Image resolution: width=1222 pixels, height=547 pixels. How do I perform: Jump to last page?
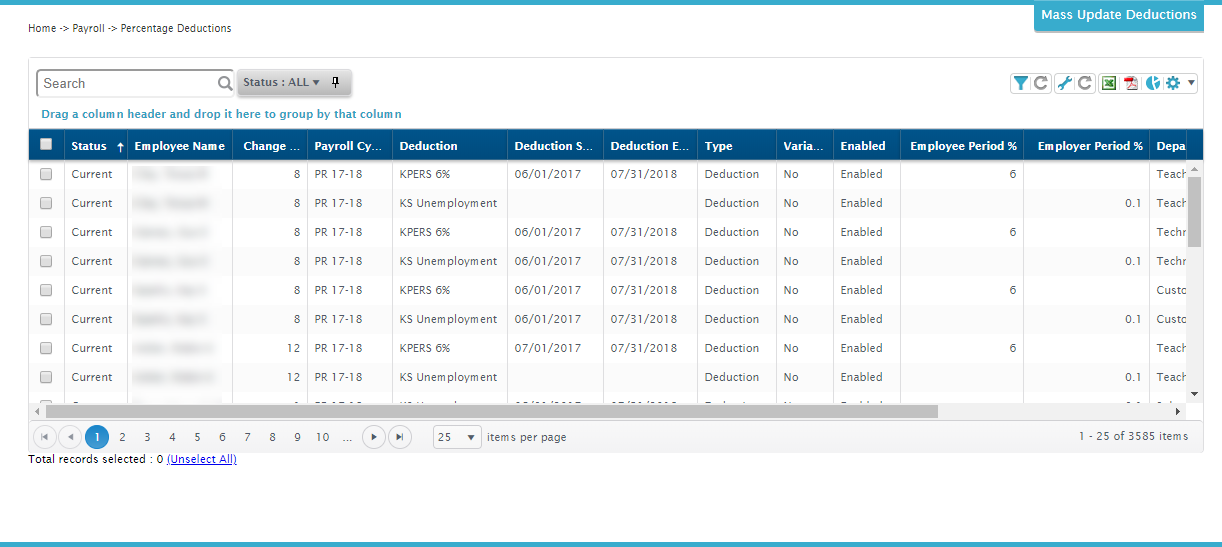click(x=399, y=437)
